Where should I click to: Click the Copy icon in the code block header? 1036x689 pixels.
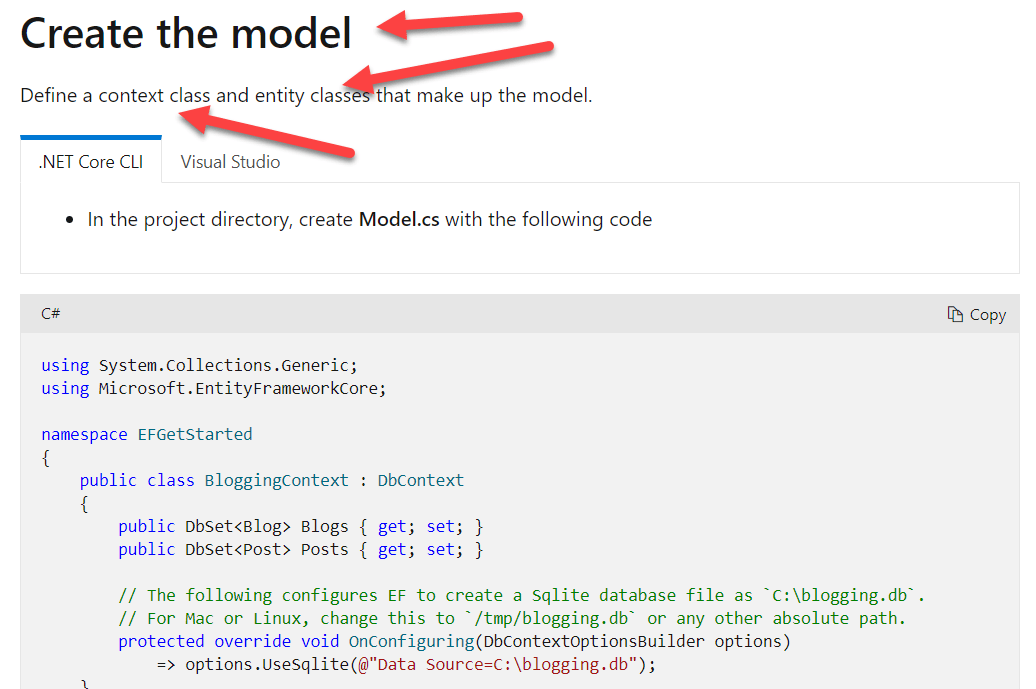tap(955, 315)
